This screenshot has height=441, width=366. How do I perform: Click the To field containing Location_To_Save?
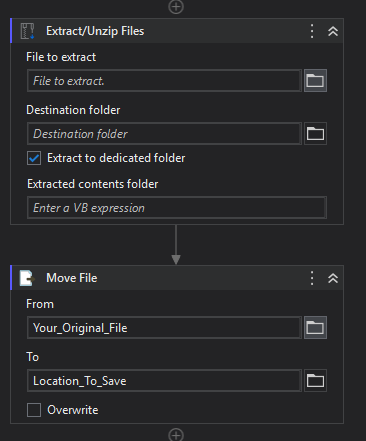click(164, 381)
